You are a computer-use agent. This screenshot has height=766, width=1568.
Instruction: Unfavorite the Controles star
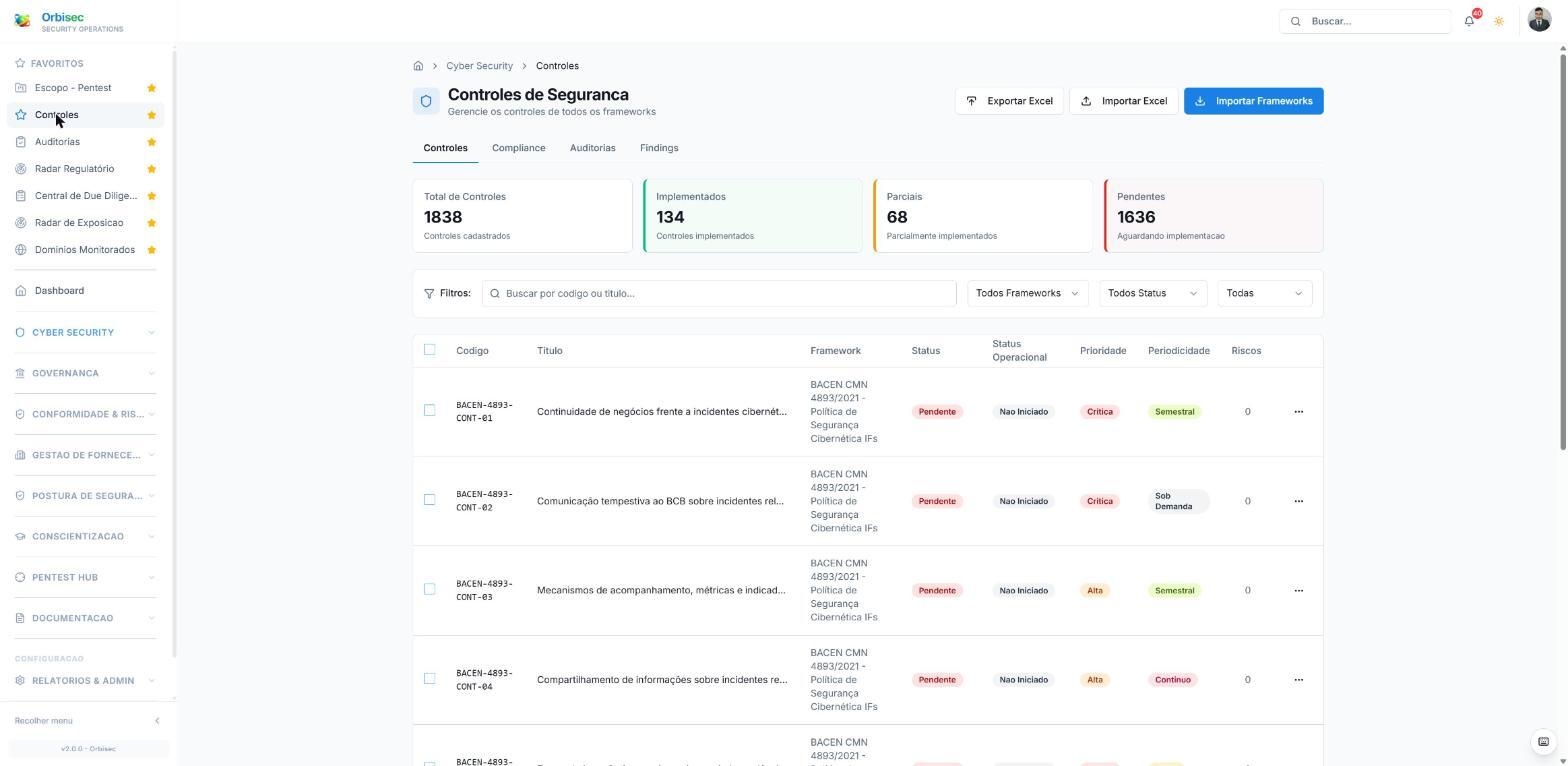tap(151, 115)
